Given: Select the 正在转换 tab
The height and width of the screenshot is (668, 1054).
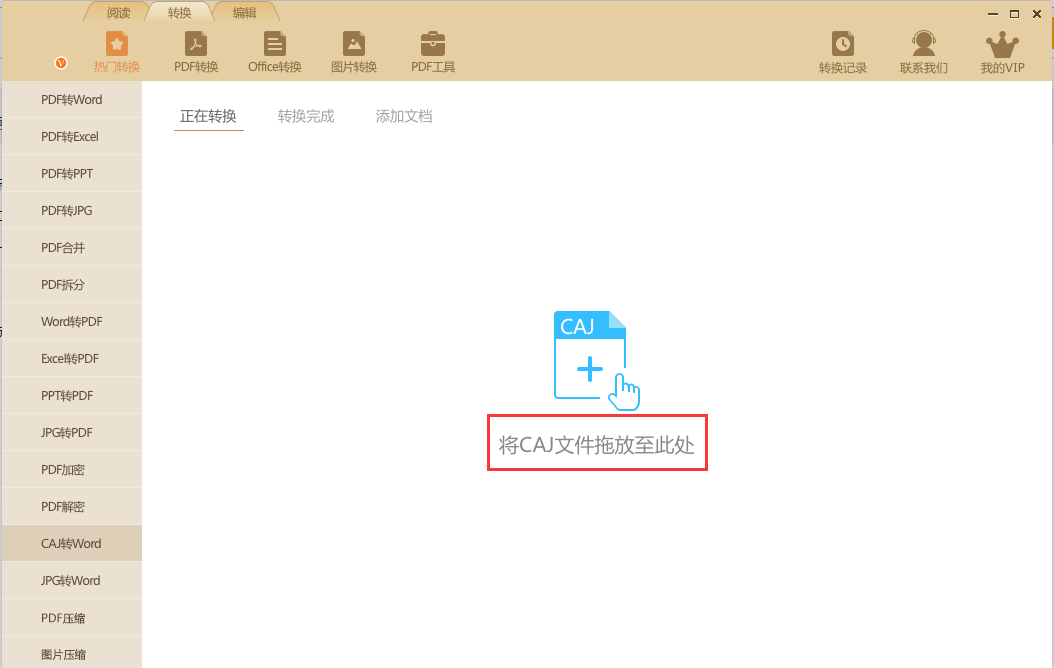Looking at the screenshot, I should point(208,116).
